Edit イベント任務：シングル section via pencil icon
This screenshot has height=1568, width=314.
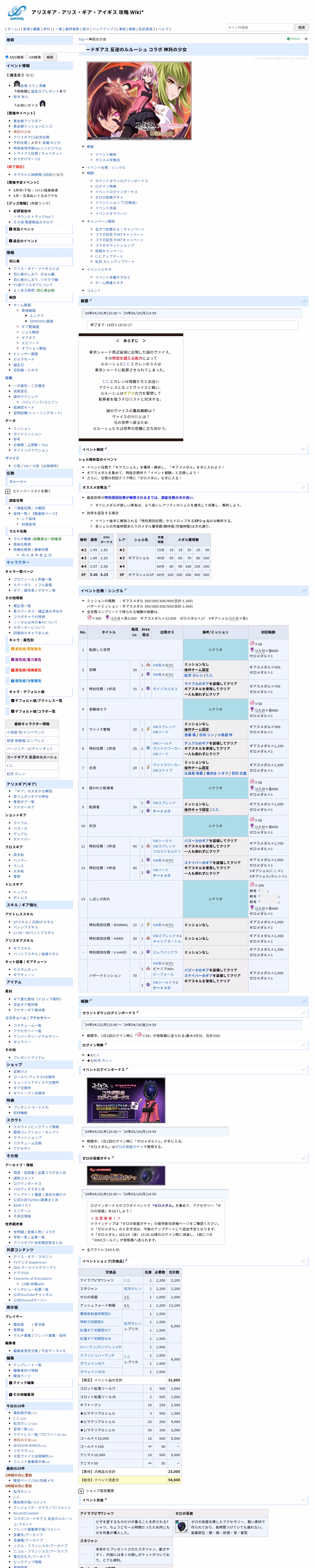point(126,590)
